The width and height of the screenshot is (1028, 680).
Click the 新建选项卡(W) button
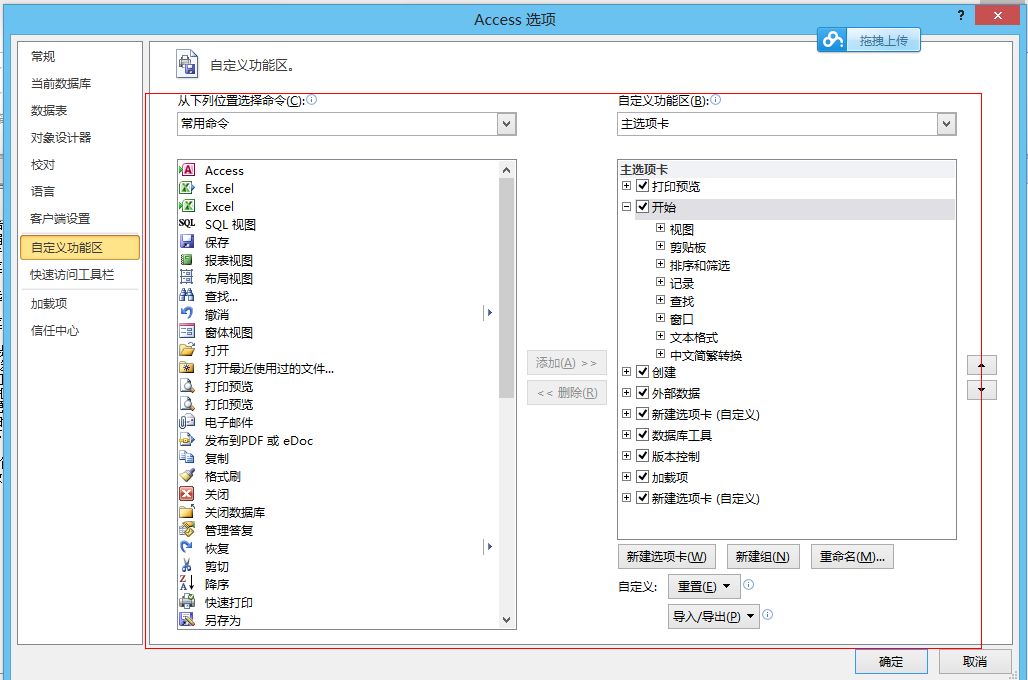[667, 557]
